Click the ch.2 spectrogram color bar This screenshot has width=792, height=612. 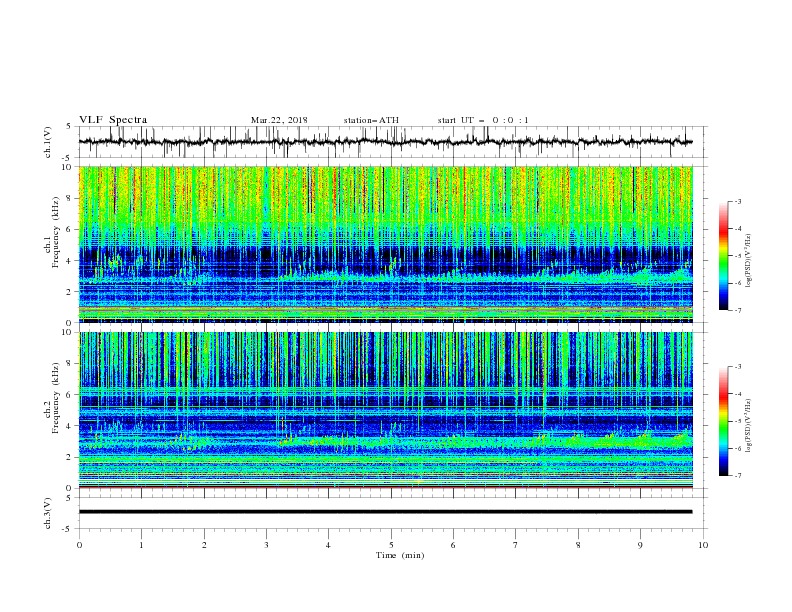pyautogui.click(x=723, y=421)
